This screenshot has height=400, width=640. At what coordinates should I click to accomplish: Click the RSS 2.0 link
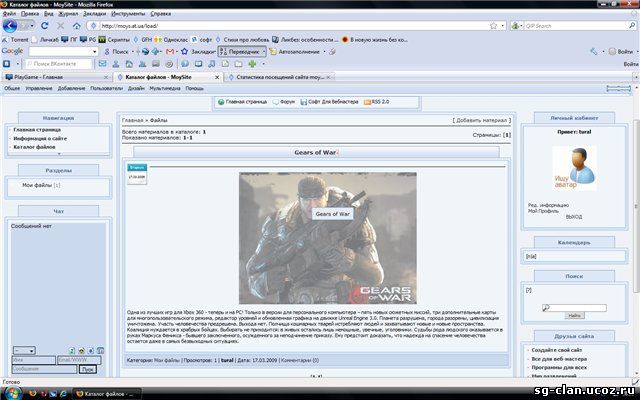pyautogui.click(x=376, y=102)
